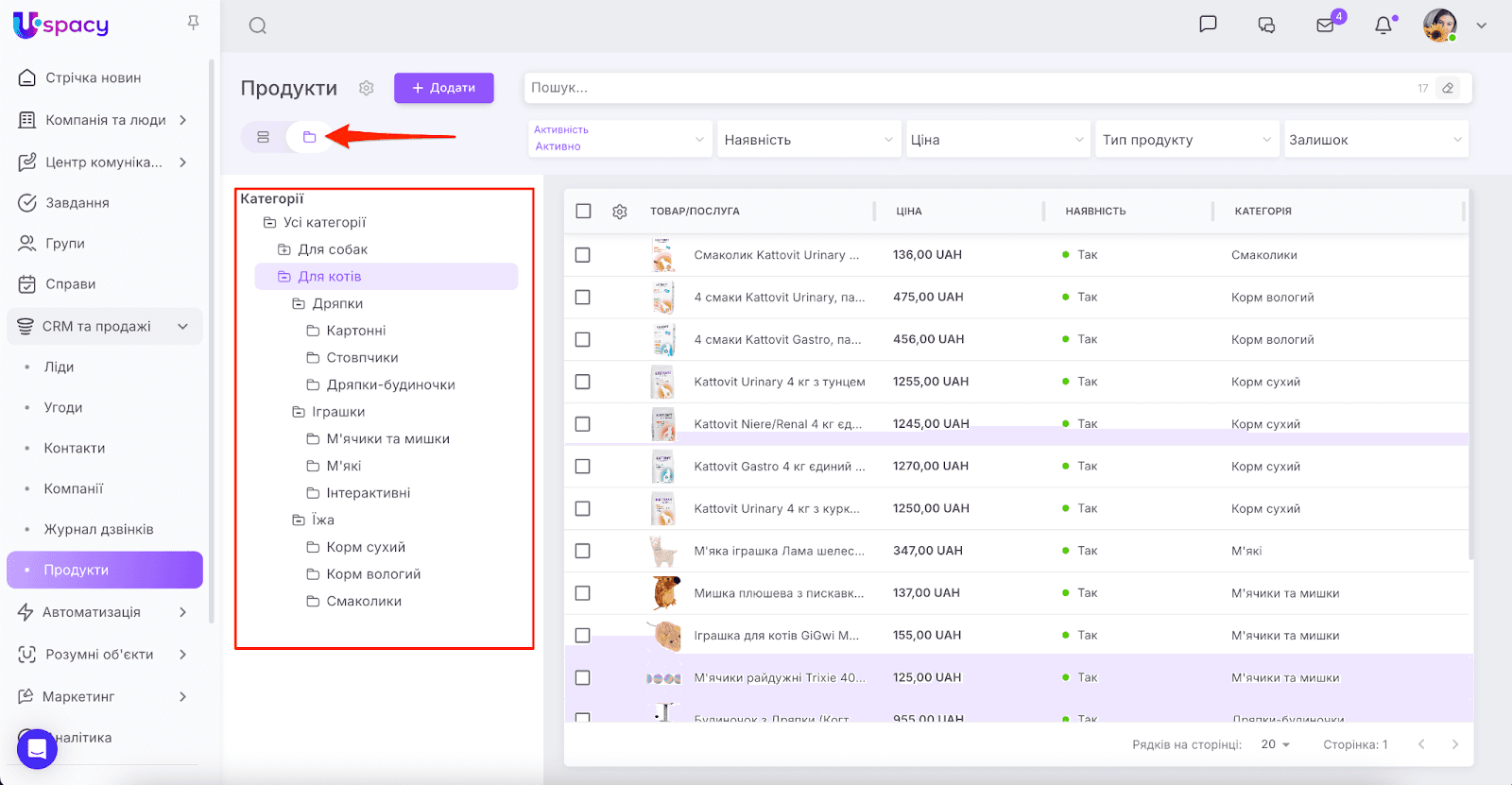Switch to folder category view icon
Viewport: 1512px width, 785px height.
(309, 137)
